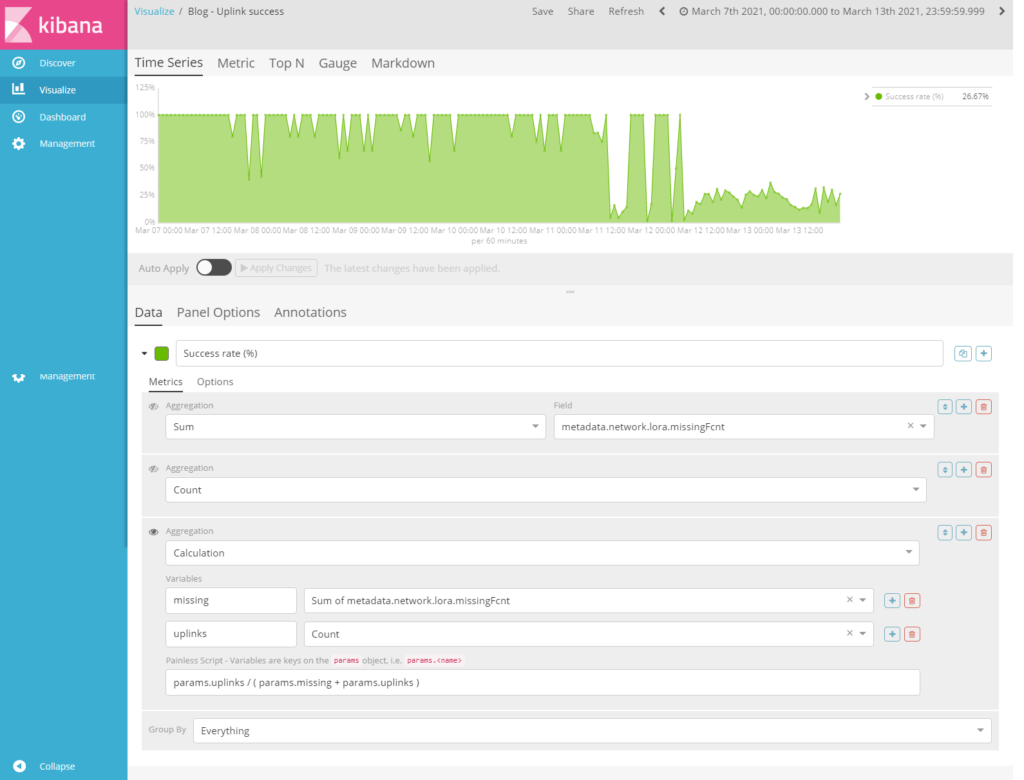Add variable after the missing variable

click(892, 600)
